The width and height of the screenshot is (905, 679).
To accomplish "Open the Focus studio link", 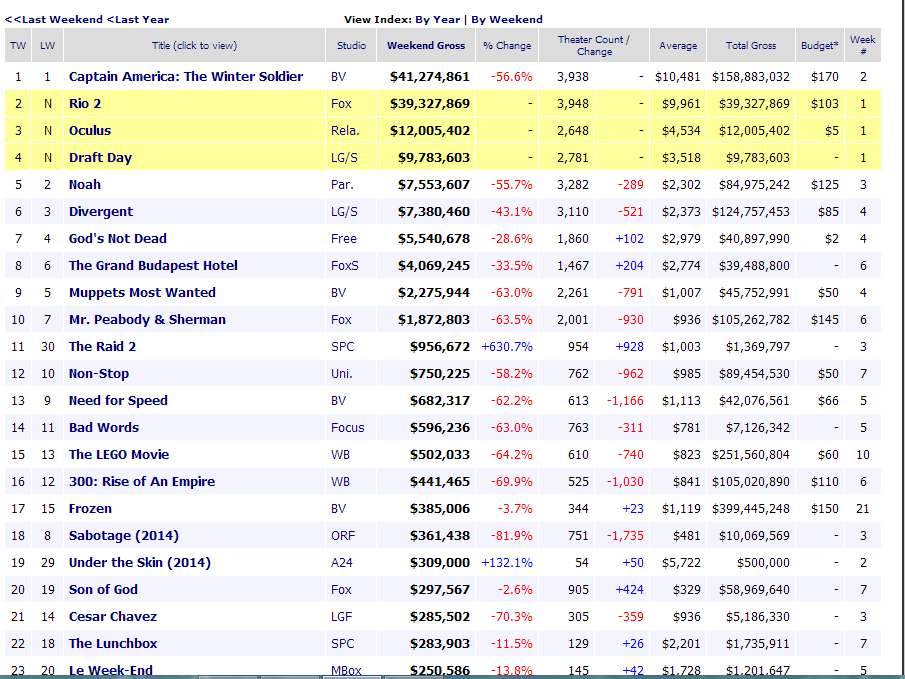I will pos(348,428).
